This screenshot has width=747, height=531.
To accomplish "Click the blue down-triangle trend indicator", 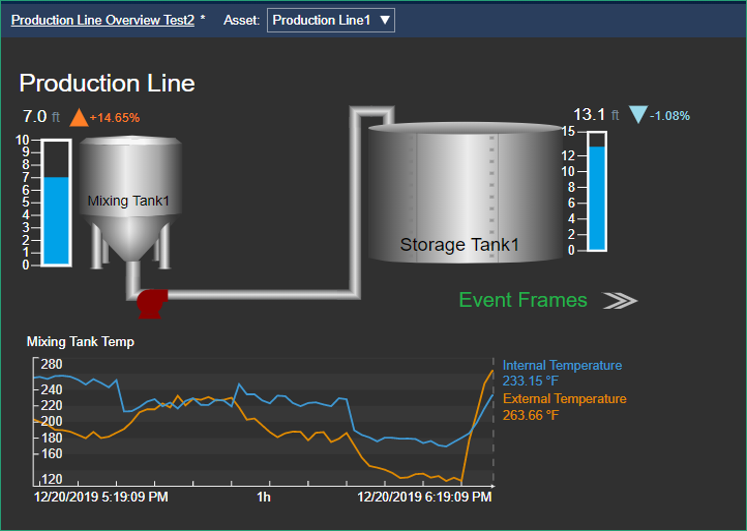I will click(x=638, y=115).
